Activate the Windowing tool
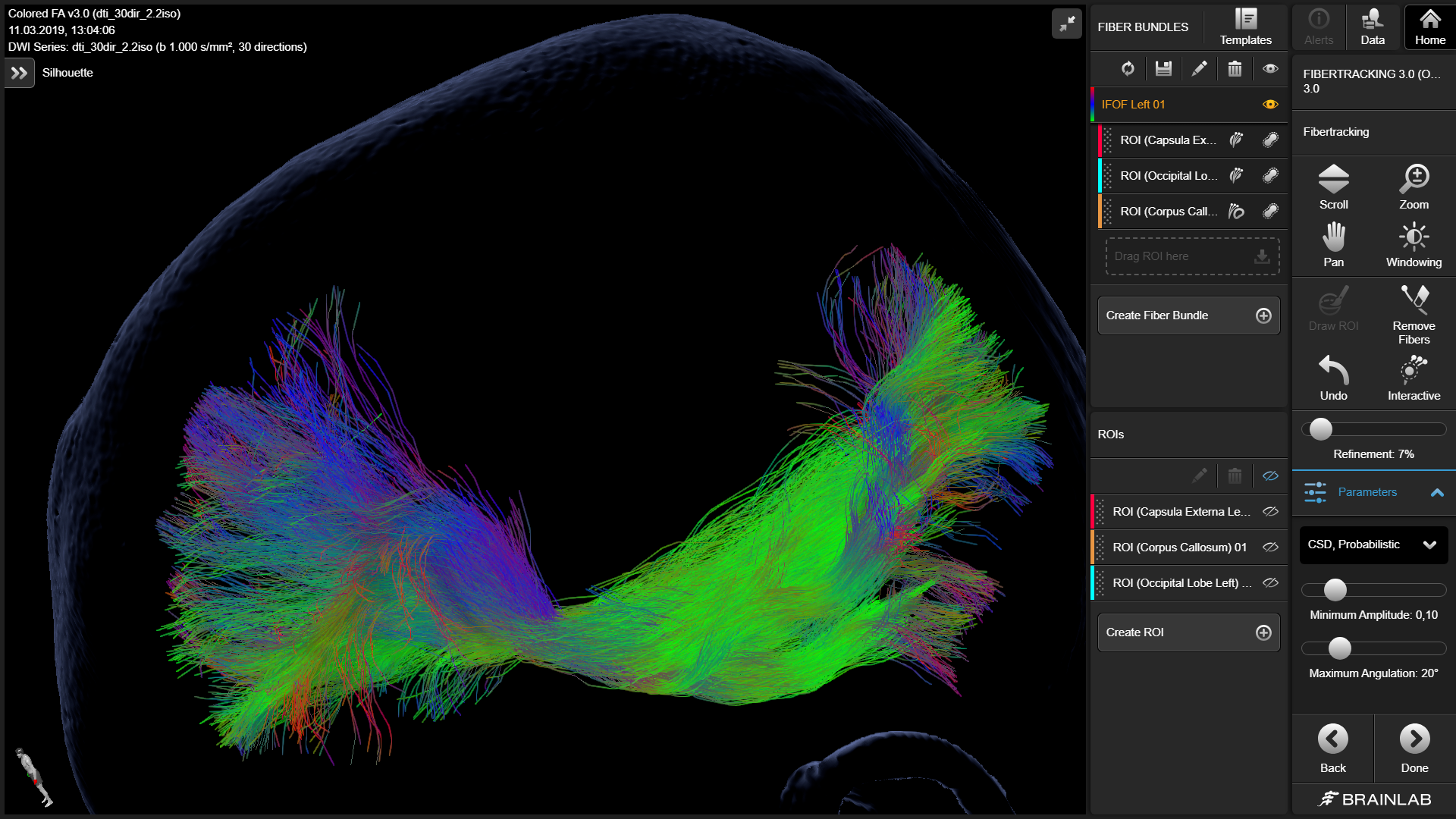Viewport: 1456px width, 819px height. pos(1414,244)
